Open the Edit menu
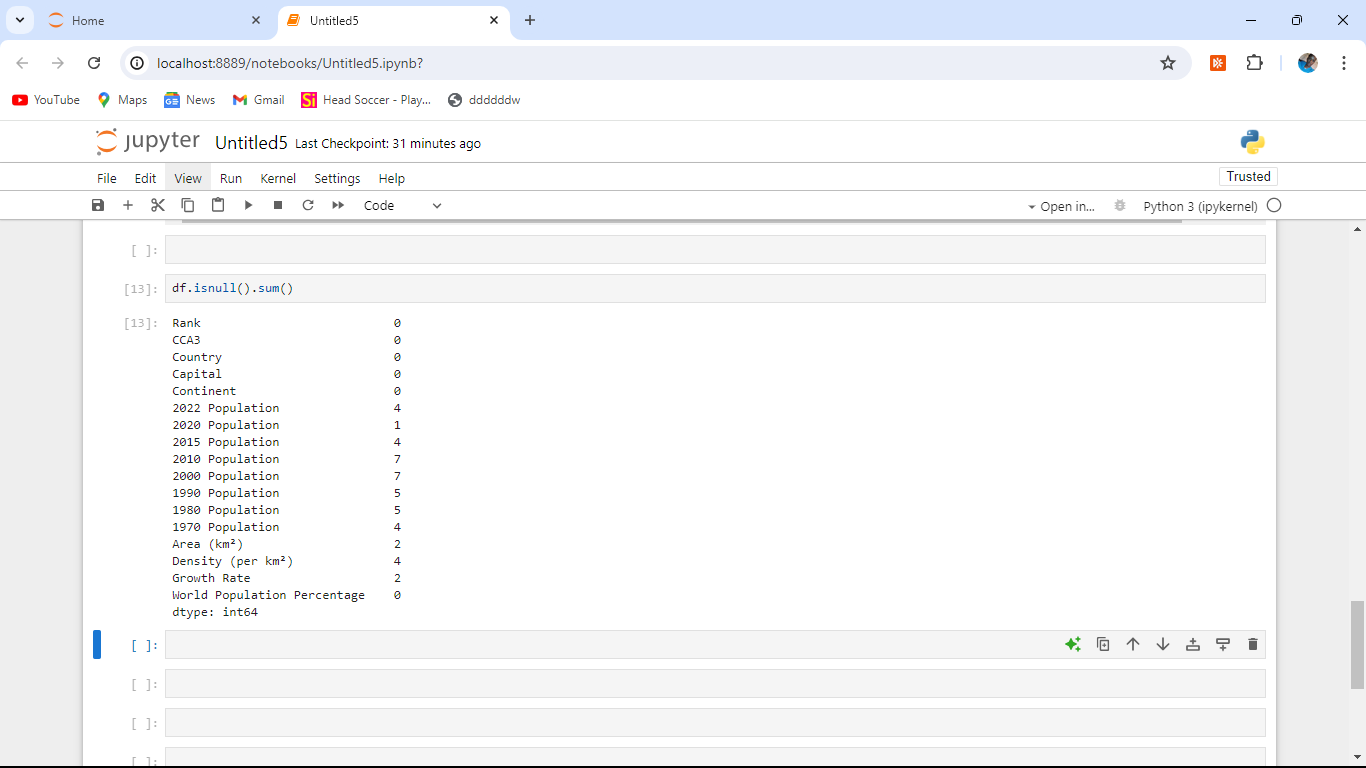The width and height of the screenshot is (1366, 768). click(x=146, y=178)
